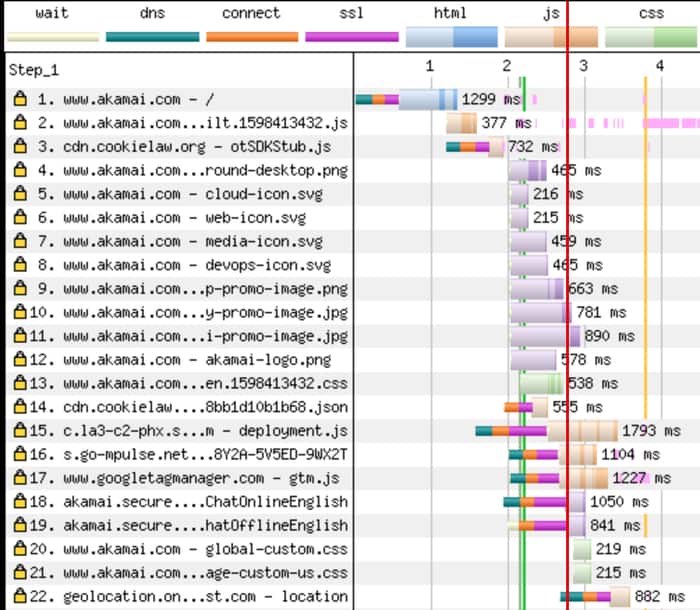Click the lock icon beside global-custom.css
This screenshot has height=610, width=700.
(20, 549)
